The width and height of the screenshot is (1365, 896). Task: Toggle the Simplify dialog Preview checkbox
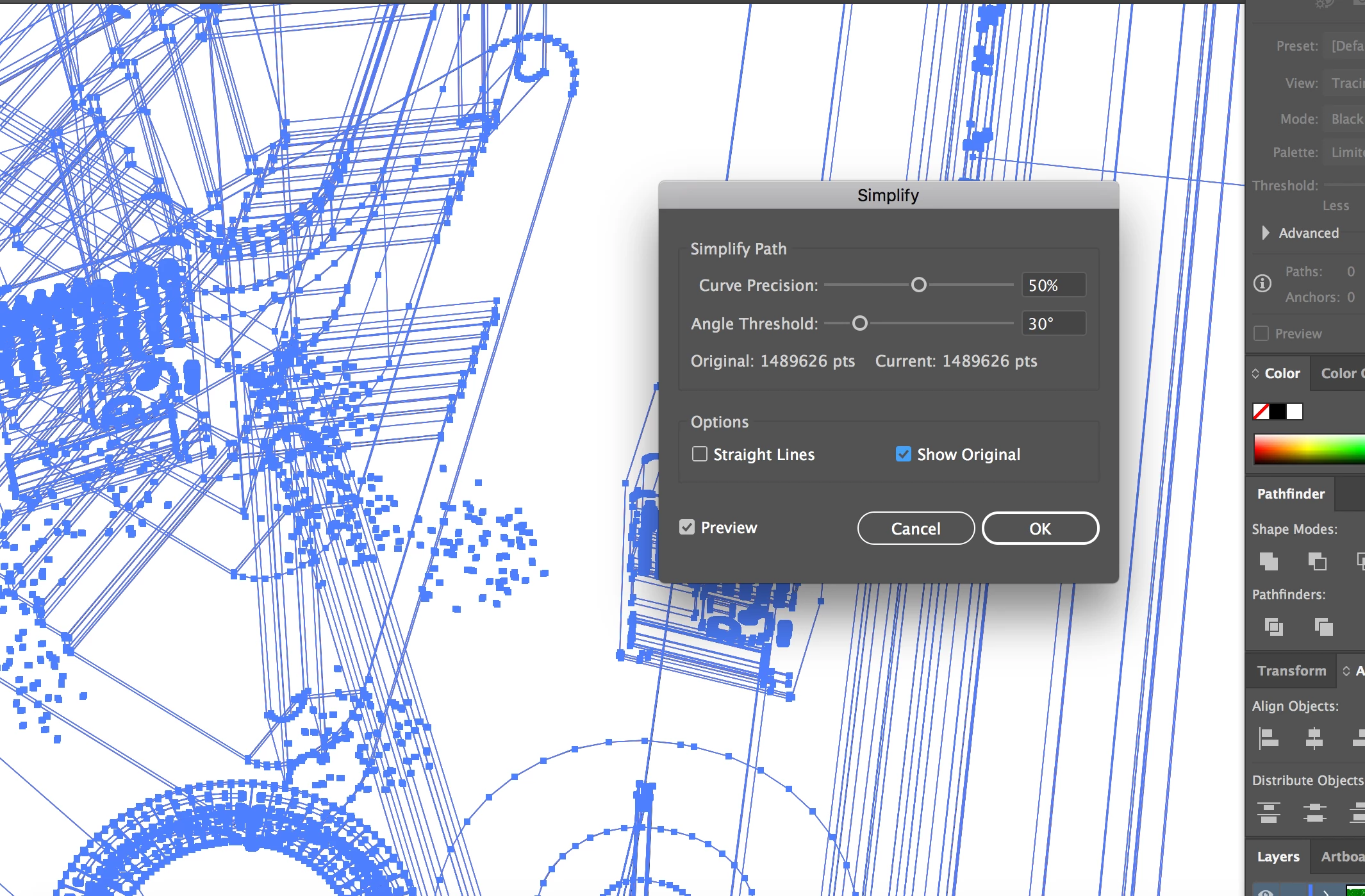pos(687,527)
